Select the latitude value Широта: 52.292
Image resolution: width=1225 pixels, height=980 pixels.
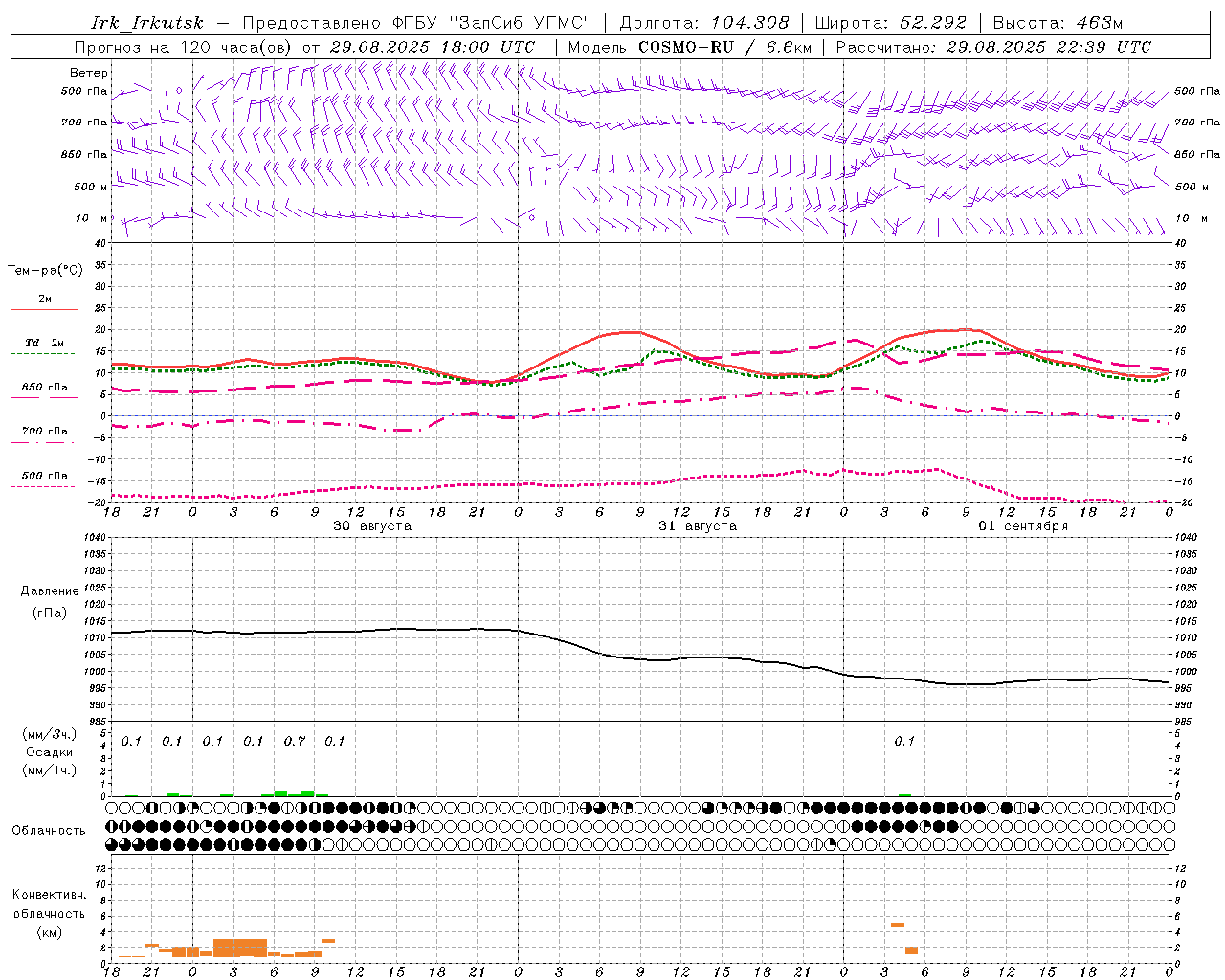tap(891, 23)
